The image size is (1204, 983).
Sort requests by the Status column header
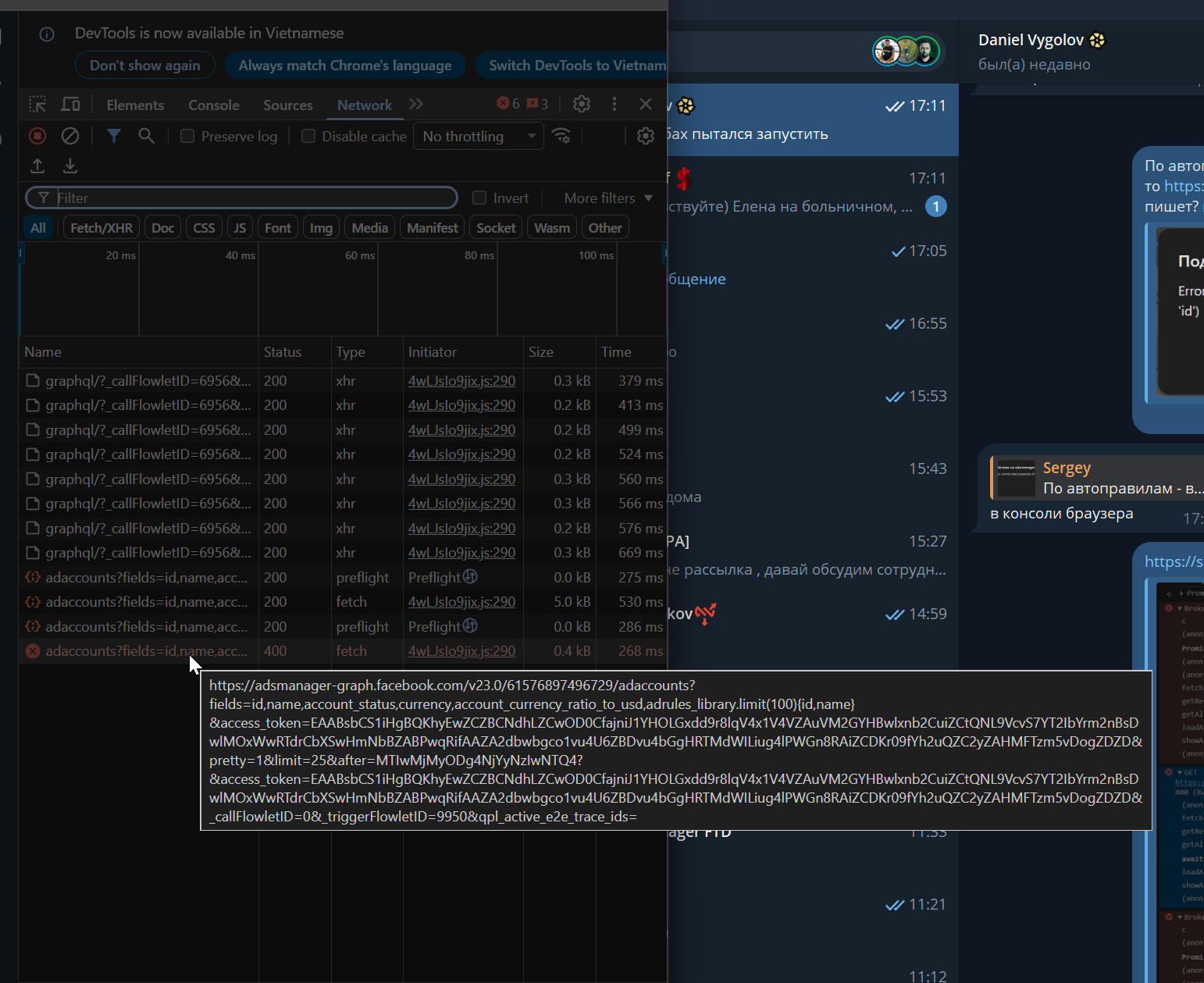coord(294,352)
